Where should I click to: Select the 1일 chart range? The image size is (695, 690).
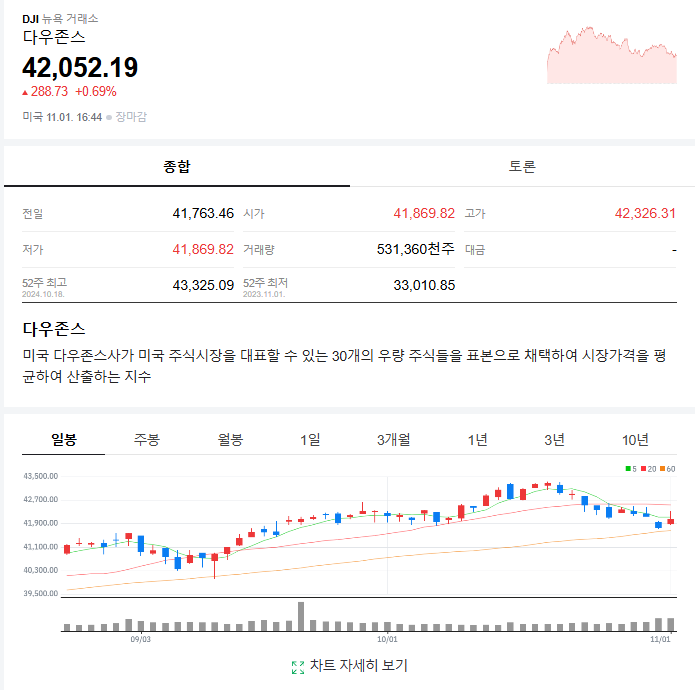[x=310, y=440]
